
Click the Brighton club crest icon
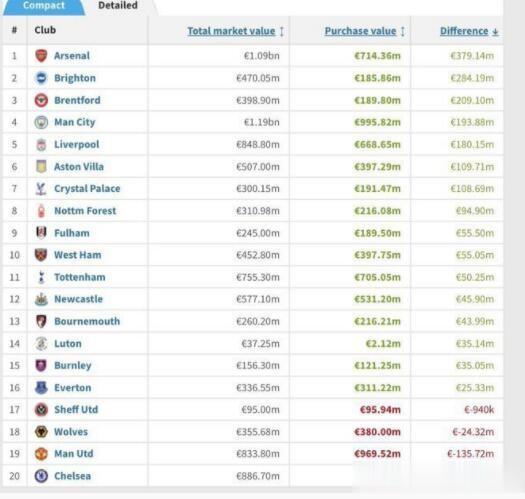coord(41,78)
